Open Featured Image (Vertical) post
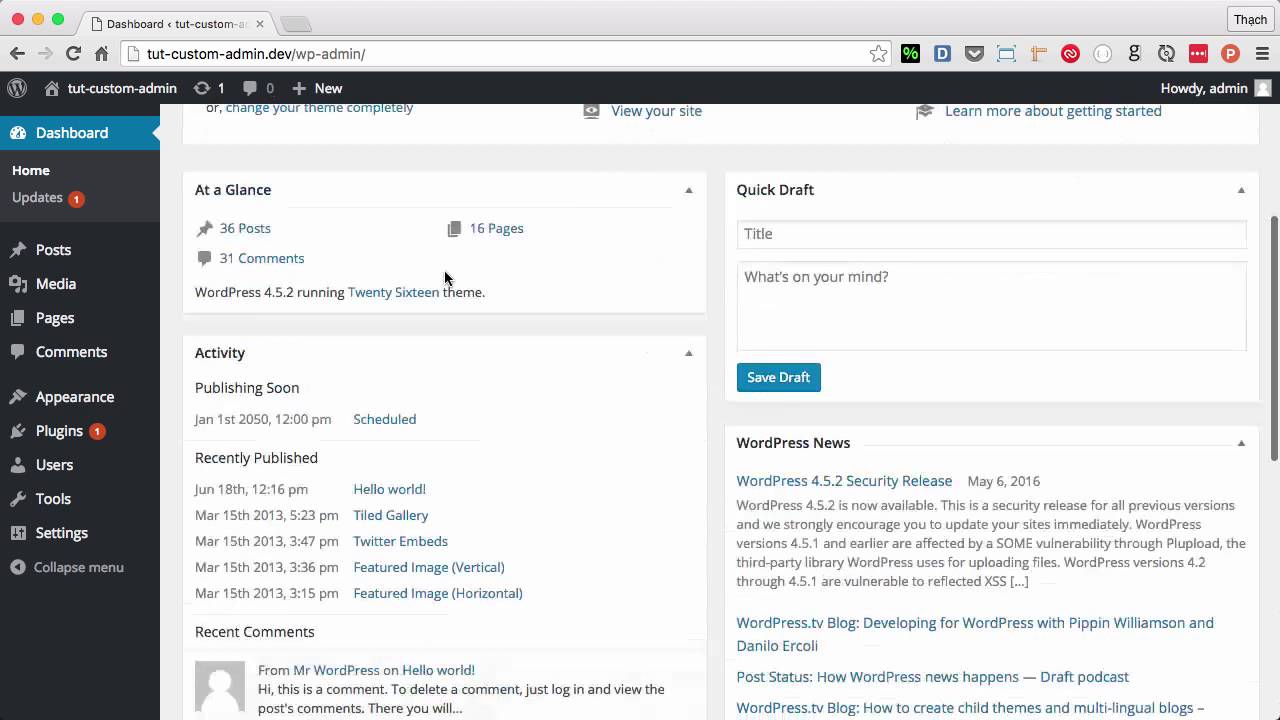 point(429,567)
